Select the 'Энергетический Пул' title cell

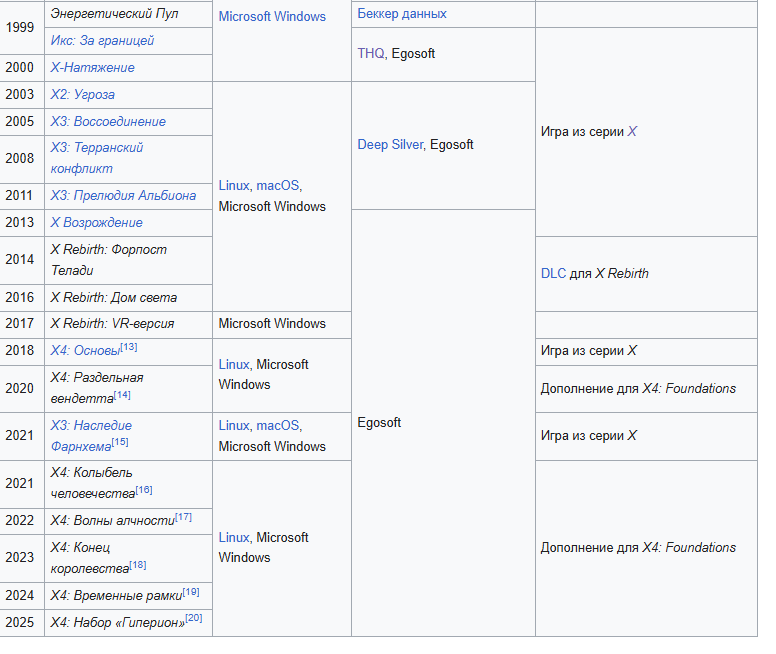(129, 14)
